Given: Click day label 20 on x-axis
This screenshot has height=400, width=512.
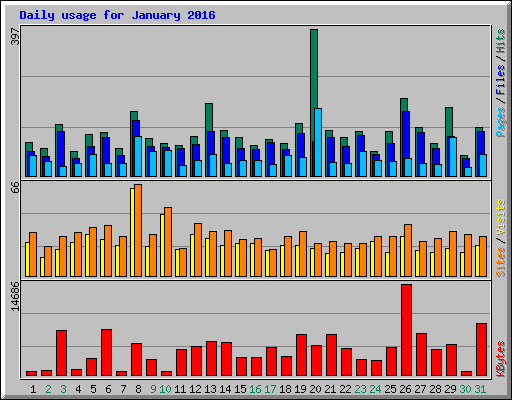Looking at the screenshot, I should pyautogui.click(x=315, y=389).
